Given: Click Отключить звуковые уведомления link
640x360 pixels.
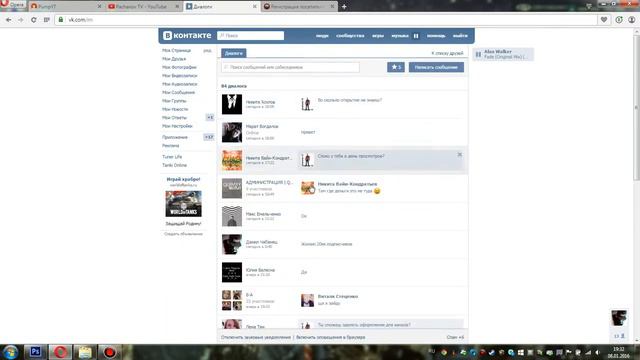Looking at the screenshot, I should tap(256, 338).
